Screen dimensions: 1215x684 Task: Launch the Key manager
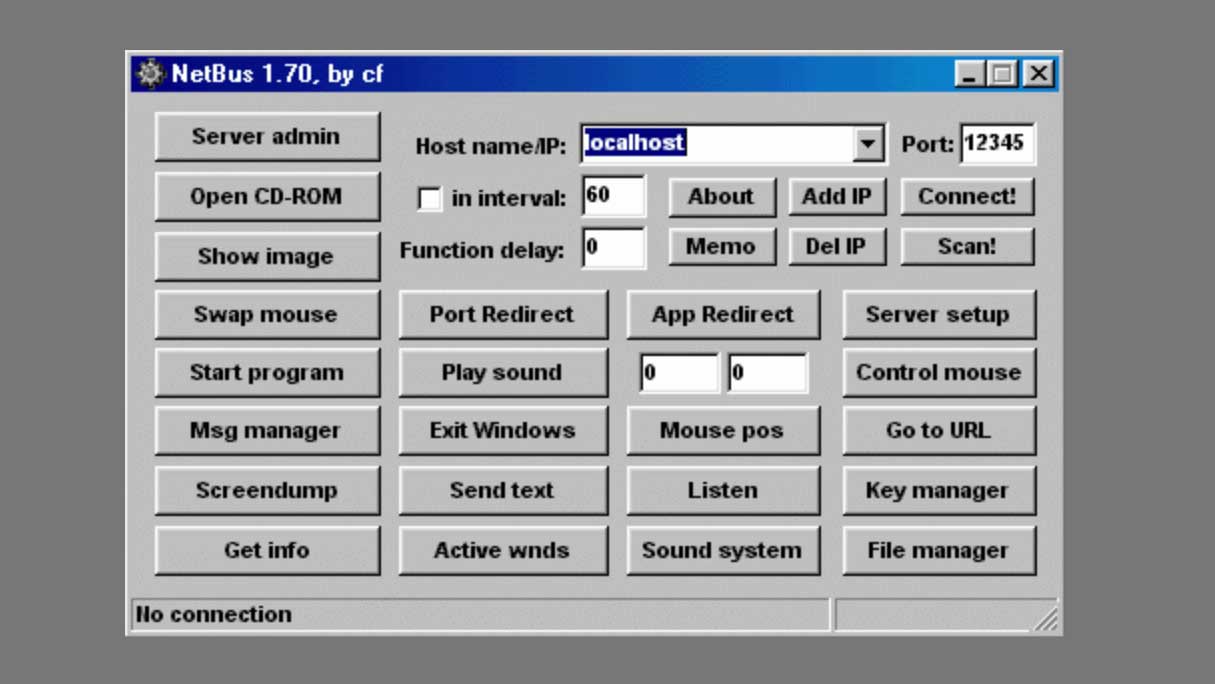tap(938, 491)
